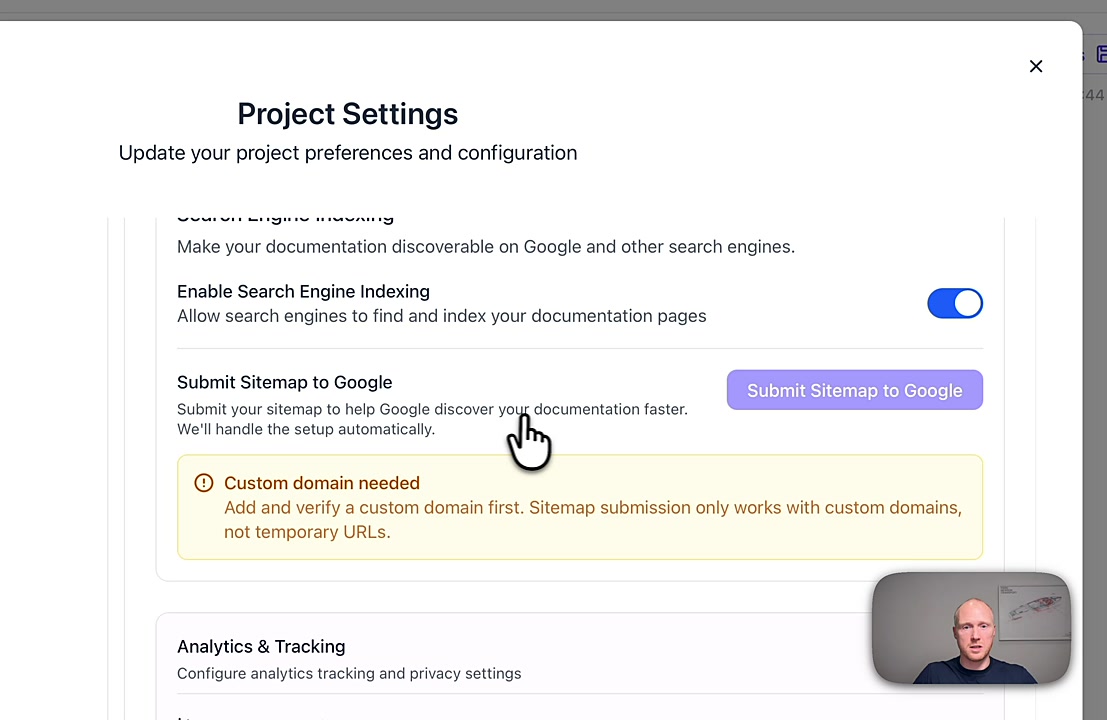Click the Make your documentation discoverable description
Viewport: 1107px width, 720px height.
pyautogui.click(x=485, y=247)
